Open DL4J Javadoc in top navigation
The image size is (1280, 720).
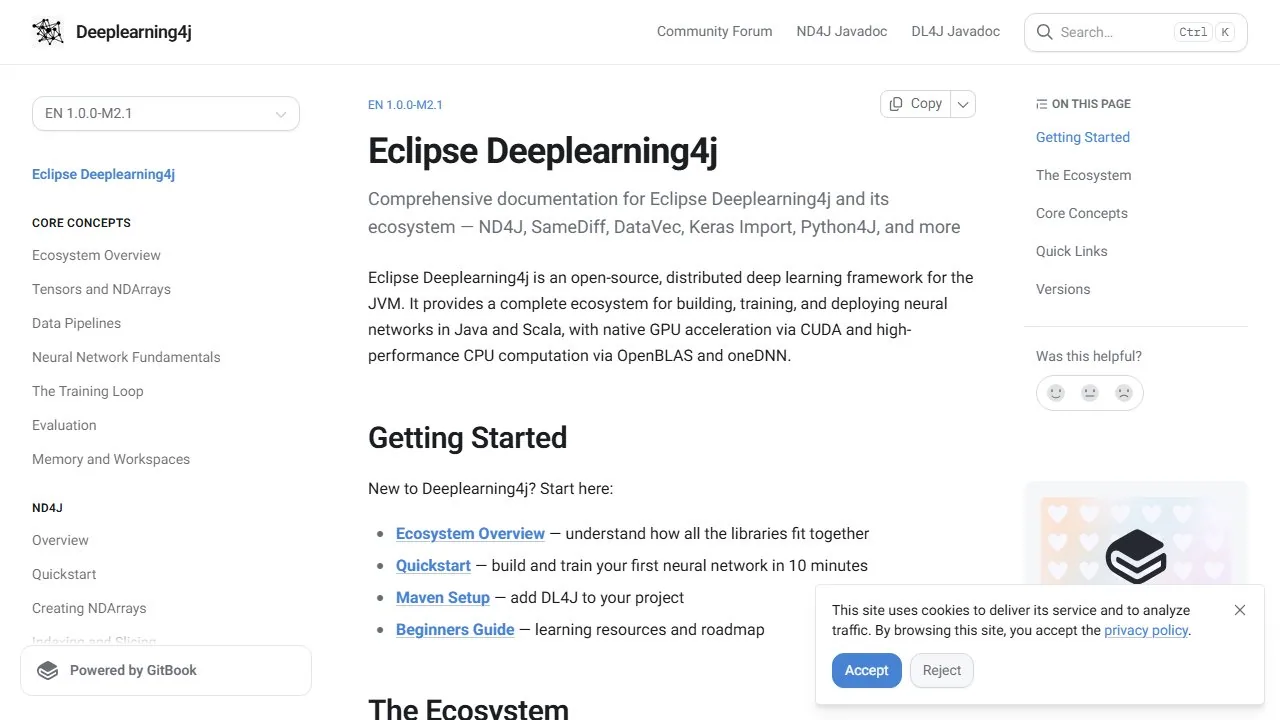coord(956,32)
